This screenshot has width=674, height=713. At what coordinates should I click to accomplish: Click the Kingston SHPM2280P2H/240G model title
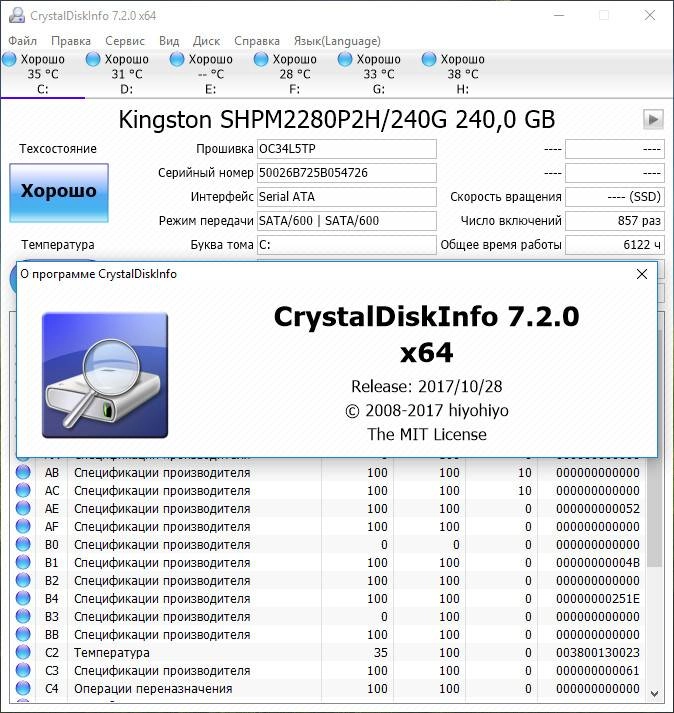pos(337,120)
